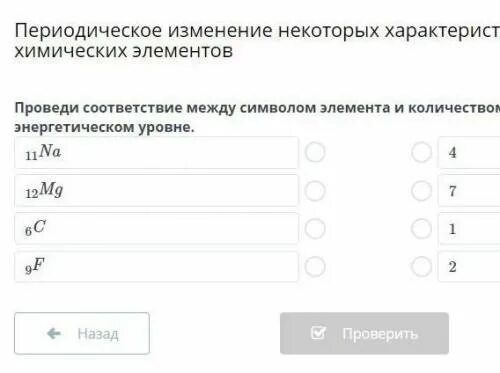
Task: Click the 12Mg element box
Action: pyautogui.click(x=156, y=191)
